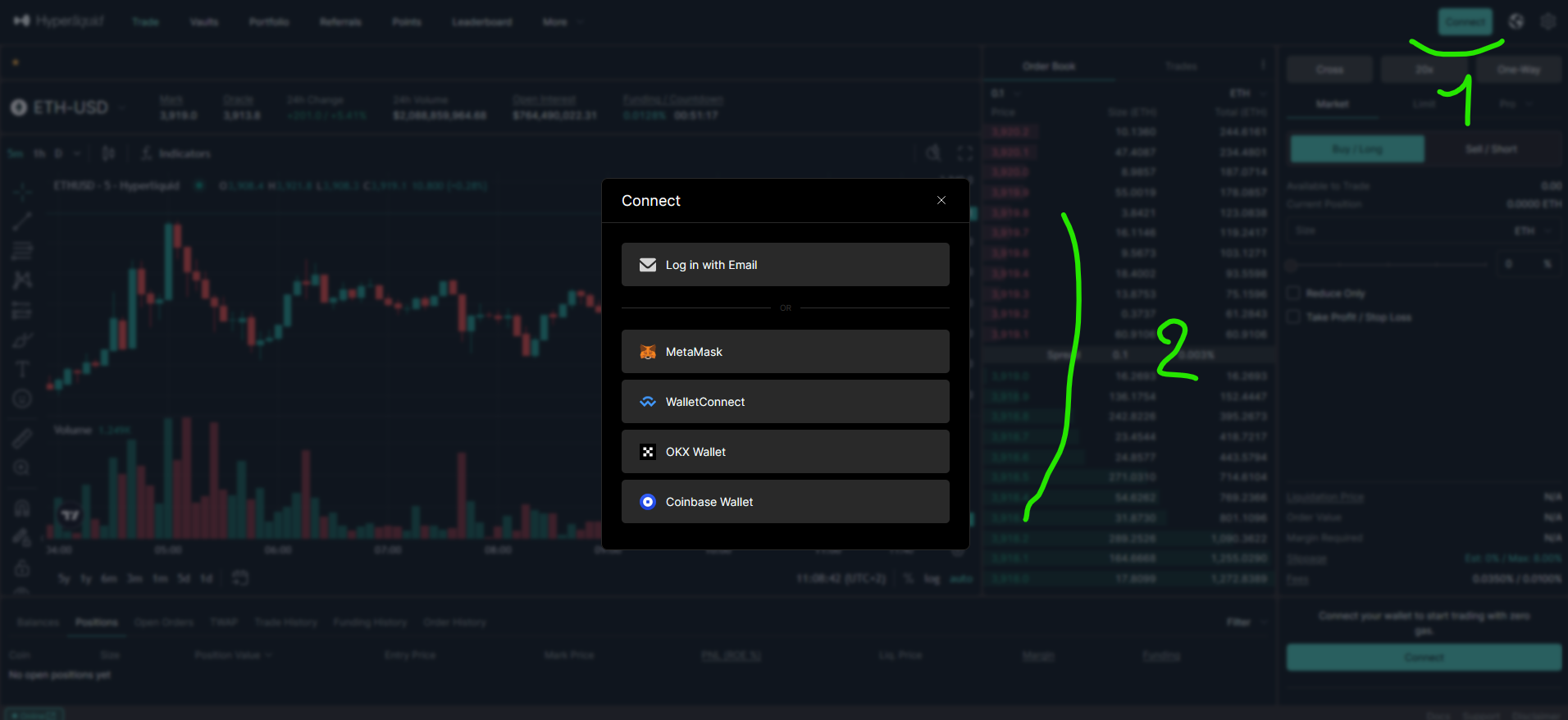Go to the Trade nav item
Screen dimensions: 1568x720
coord(146,21)
